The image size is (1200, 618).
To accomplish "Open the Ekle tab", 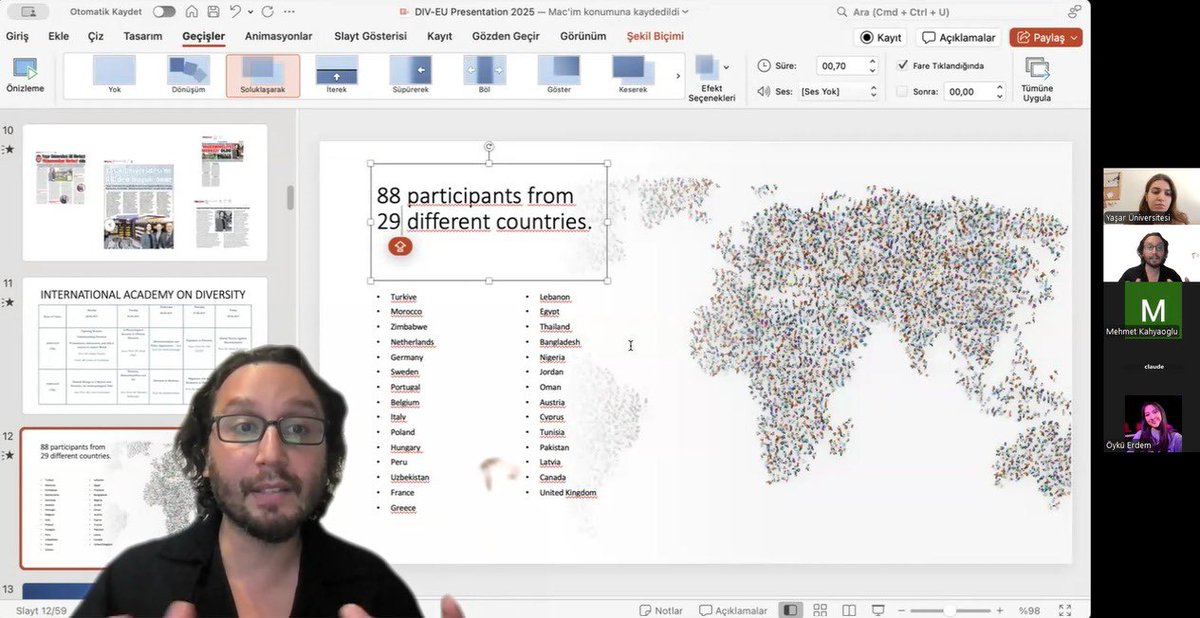I will 59,36.
